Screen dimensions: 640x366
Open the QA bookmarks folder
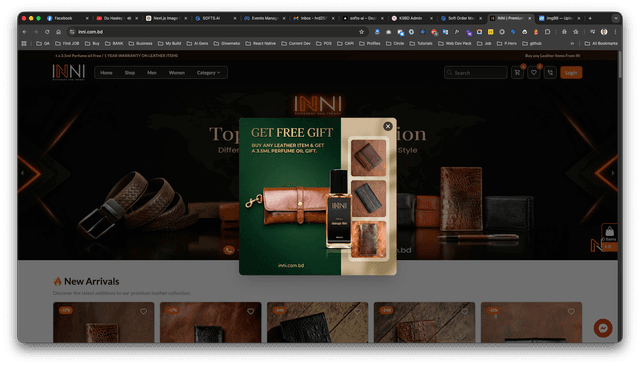(x=43, y=43)
